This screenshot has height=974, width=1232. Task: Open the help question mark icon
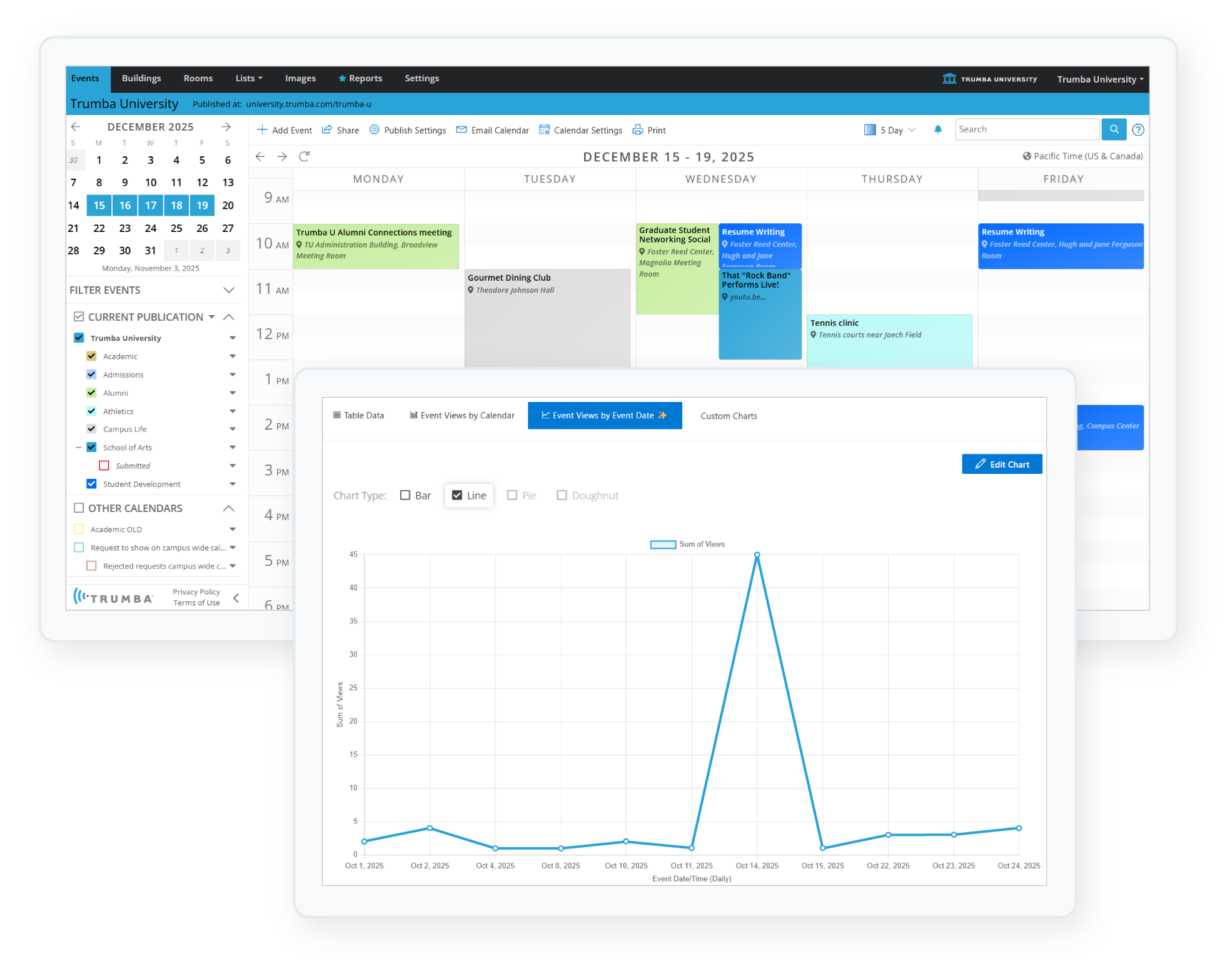coord(1138,130)
